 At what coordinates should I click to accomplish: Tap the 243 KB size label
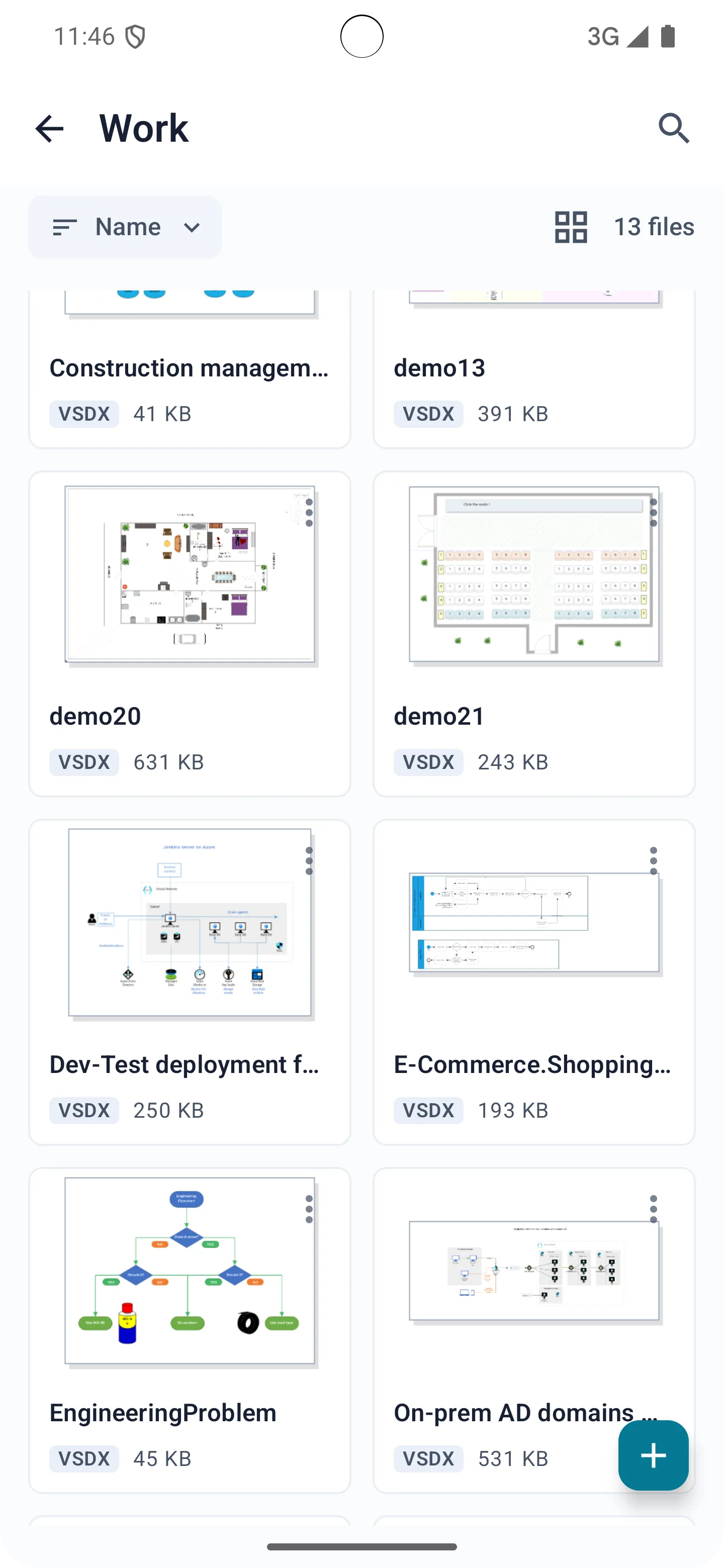[x=513, y=762]
